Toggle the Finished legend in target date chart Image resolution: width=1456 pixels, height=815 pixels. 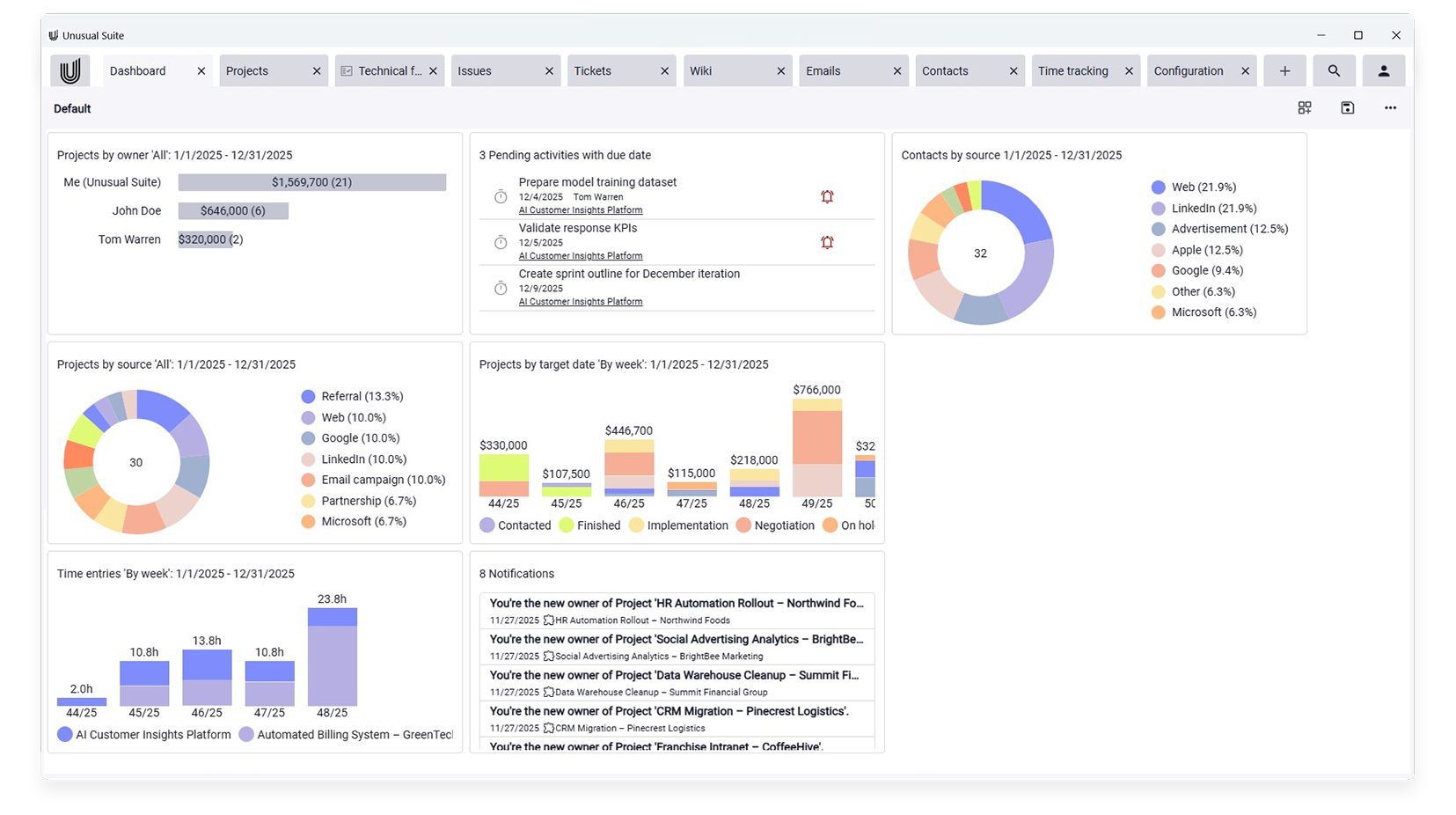(589, 525)
